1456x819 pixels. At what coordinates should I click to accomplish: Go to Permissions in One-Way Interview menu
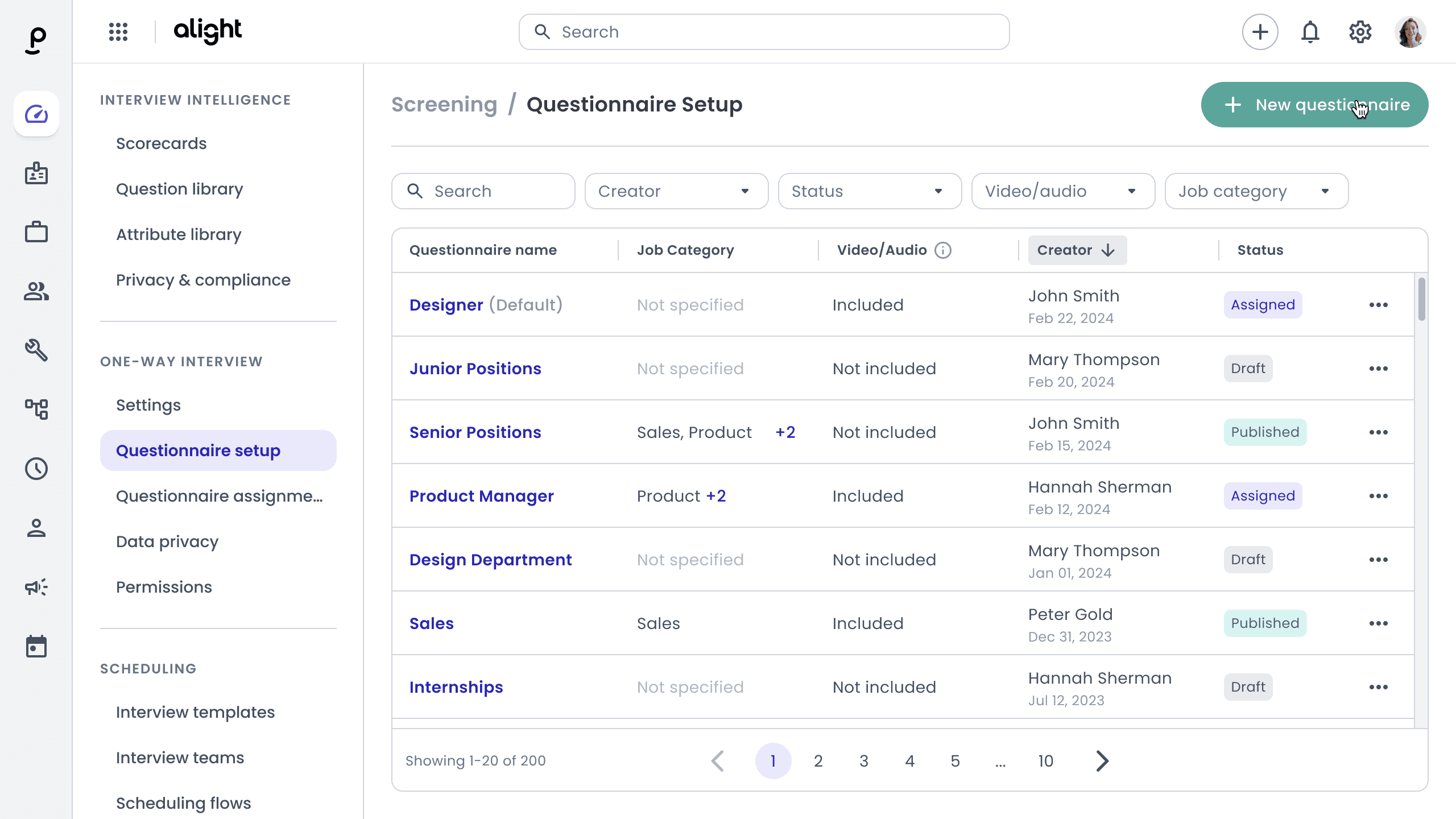pos(164,587)
